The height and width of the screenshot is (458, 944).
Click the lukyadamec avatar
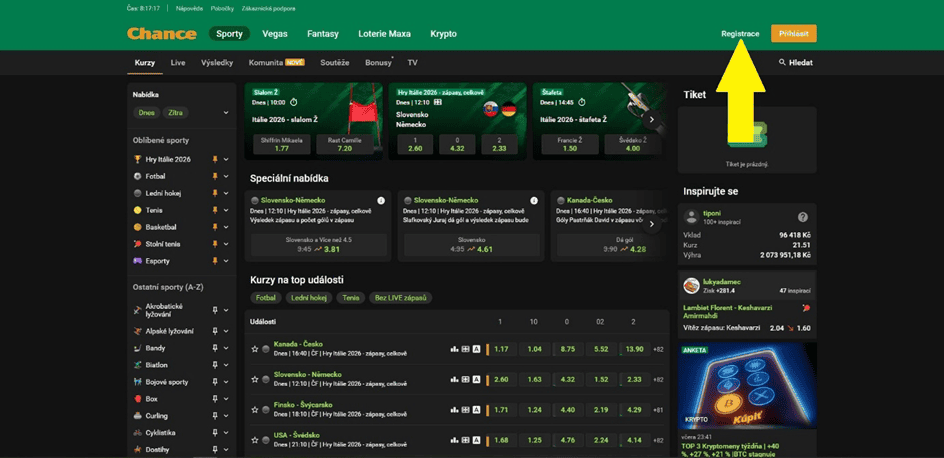(692, 285)
